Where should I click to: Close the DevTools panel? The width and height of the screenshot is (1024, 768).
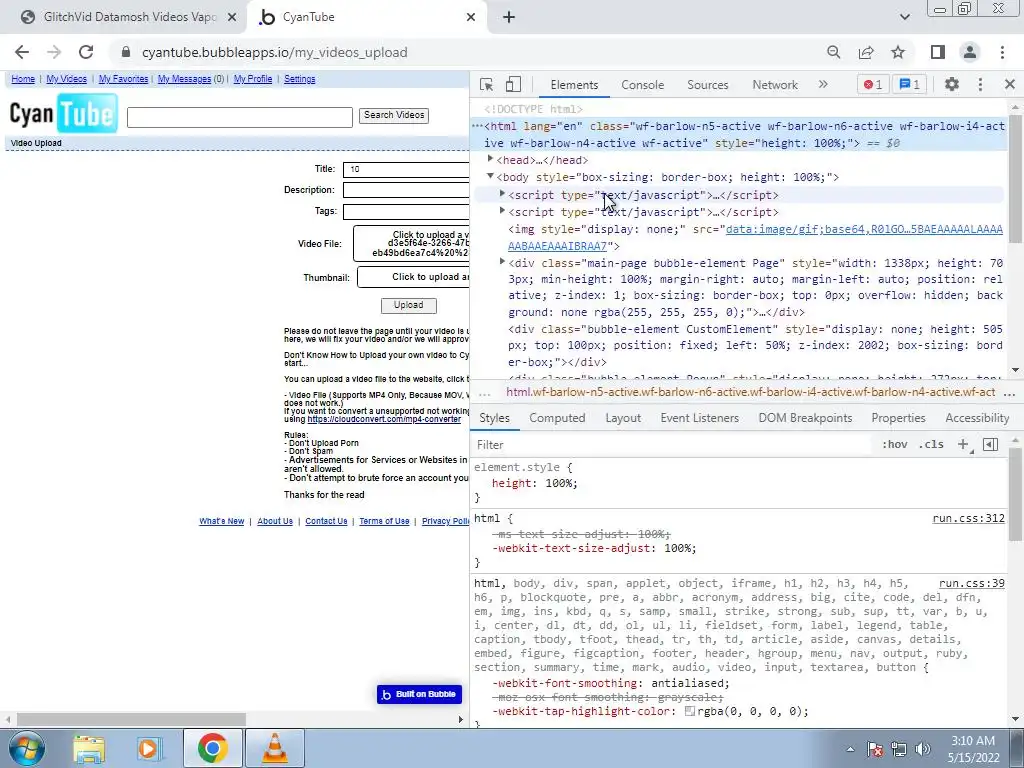tap(1010, 84)
